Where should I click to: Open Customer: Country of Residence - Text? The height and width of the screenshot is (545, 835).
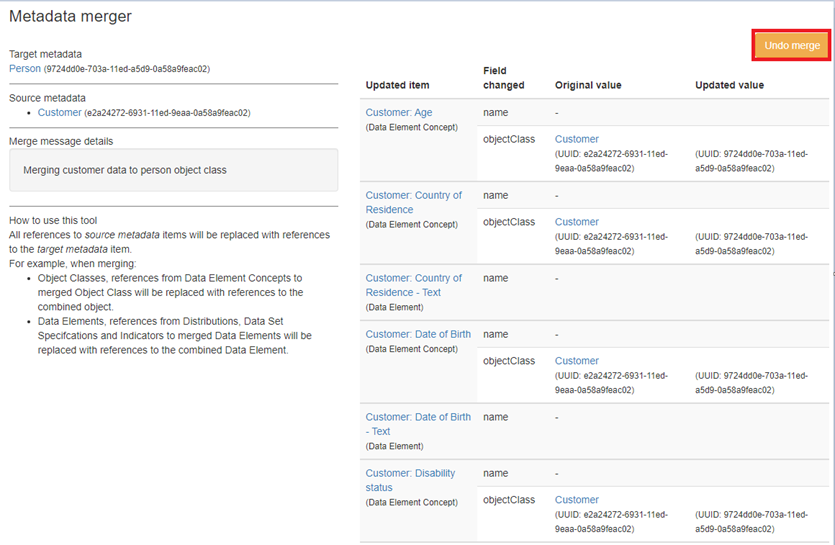point(413,285)
